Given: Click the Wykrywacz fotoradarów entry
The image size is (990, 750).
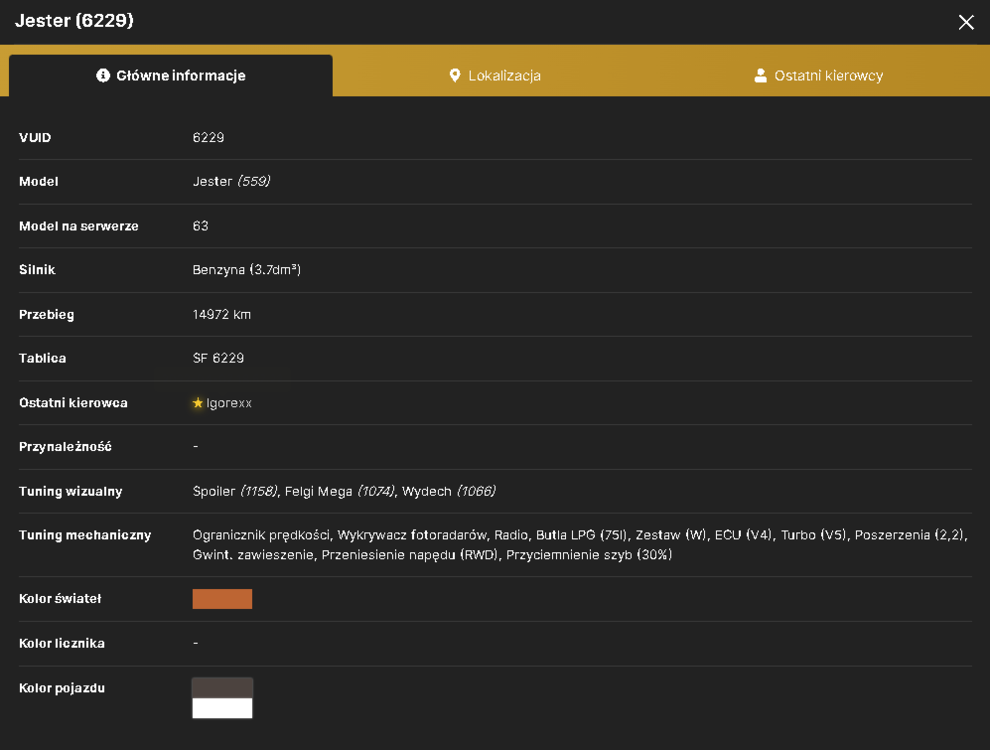Looking at the screenshot, I should (x=412, y=535).
